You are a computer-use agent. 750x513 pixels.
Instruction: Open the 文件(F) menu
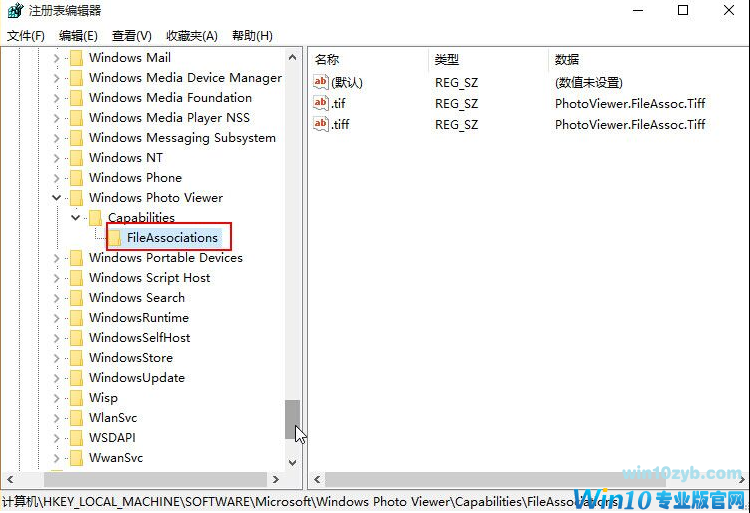pos(26,36)
